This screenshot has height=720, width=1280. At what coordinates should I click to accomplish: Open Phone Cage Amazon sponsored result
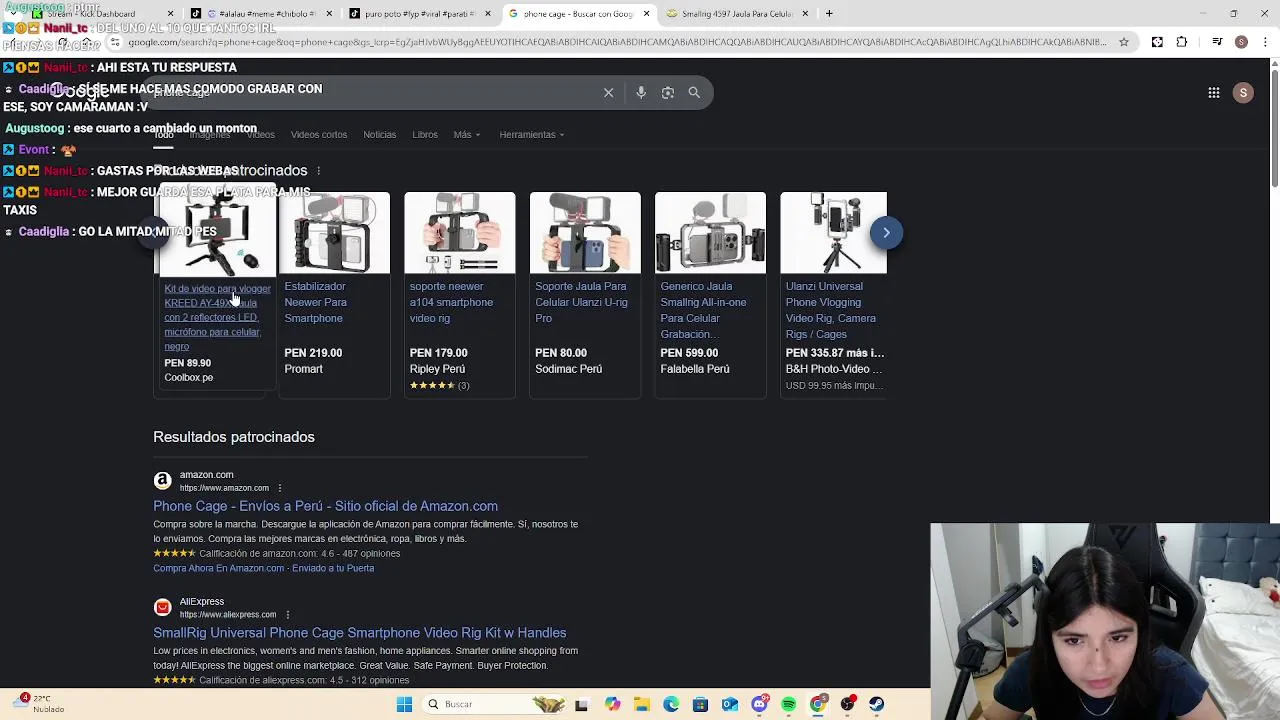tap(325, 506)
